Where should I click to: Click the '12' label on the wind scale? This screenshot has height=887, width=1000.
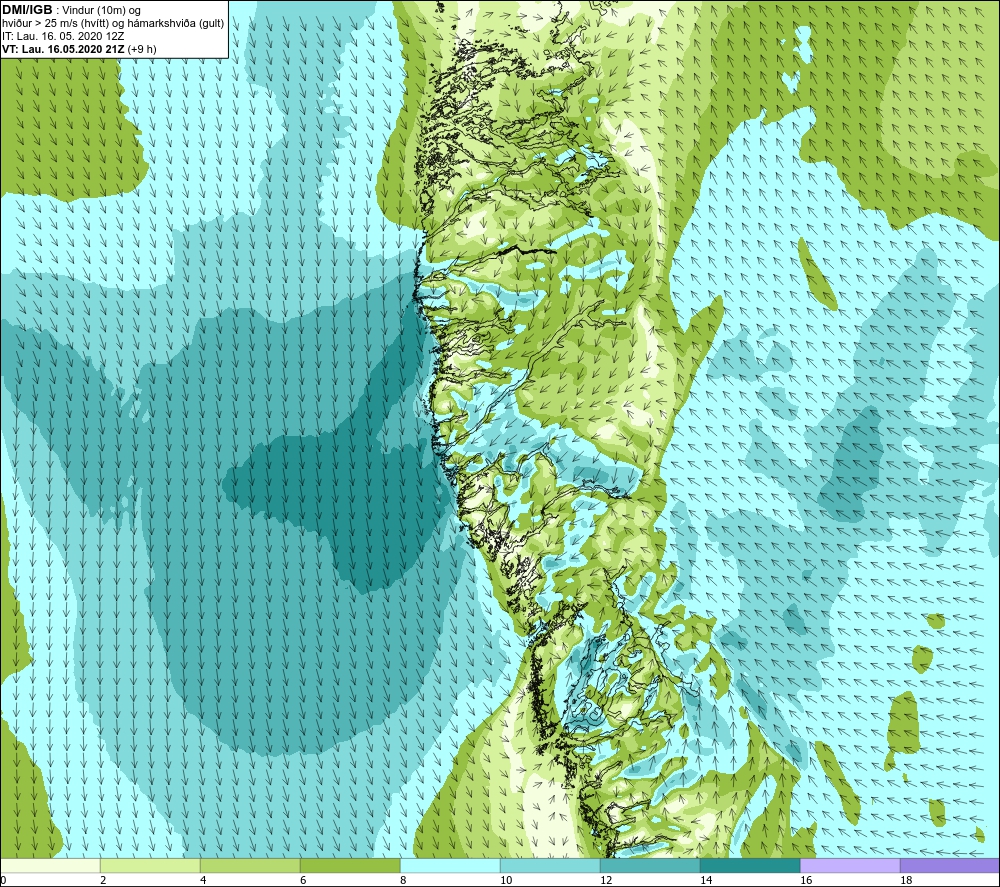tap(606, 880)
